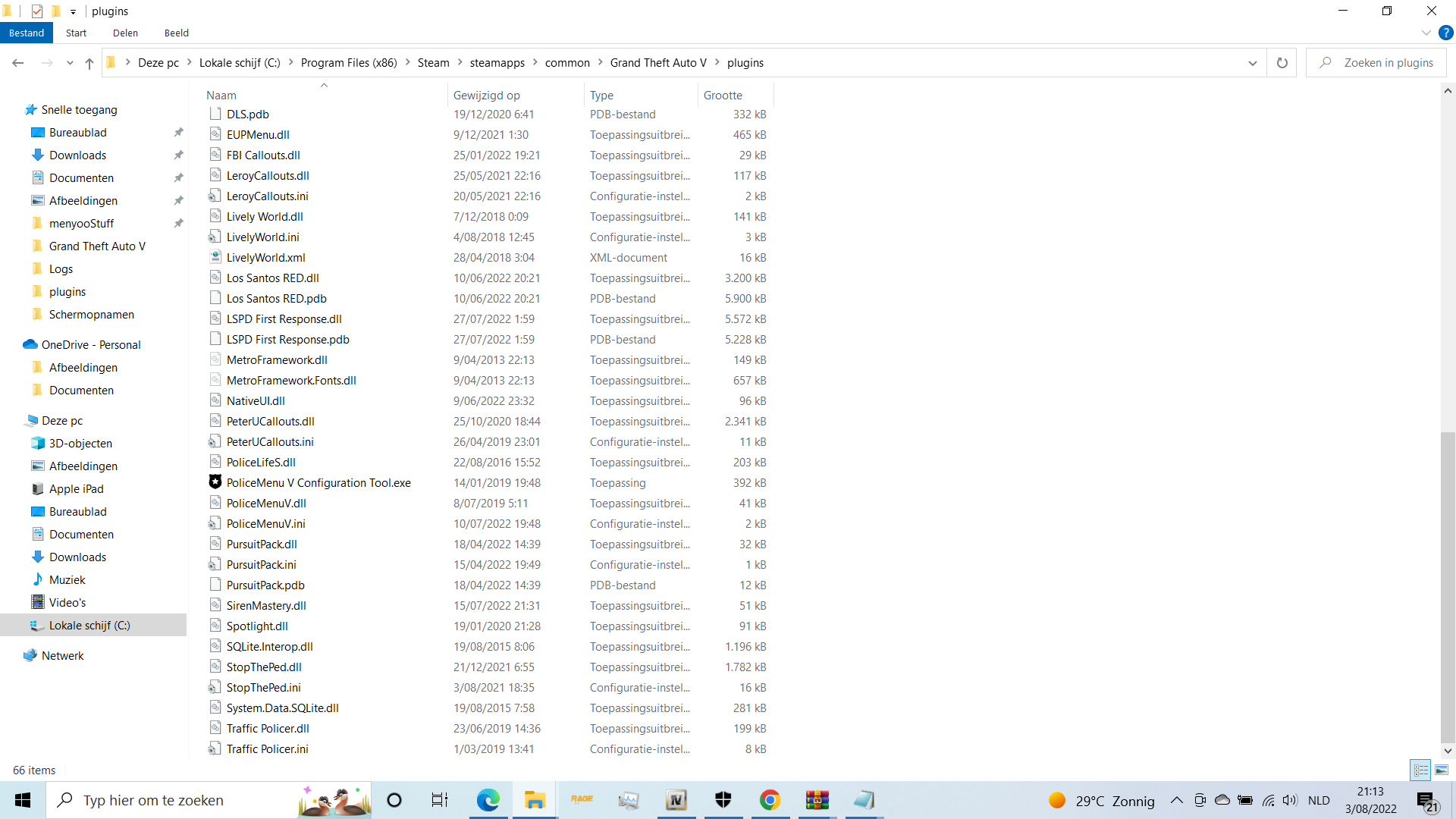
Task: Switch to large thumbnails view icon
Action: coord(1442,770)
